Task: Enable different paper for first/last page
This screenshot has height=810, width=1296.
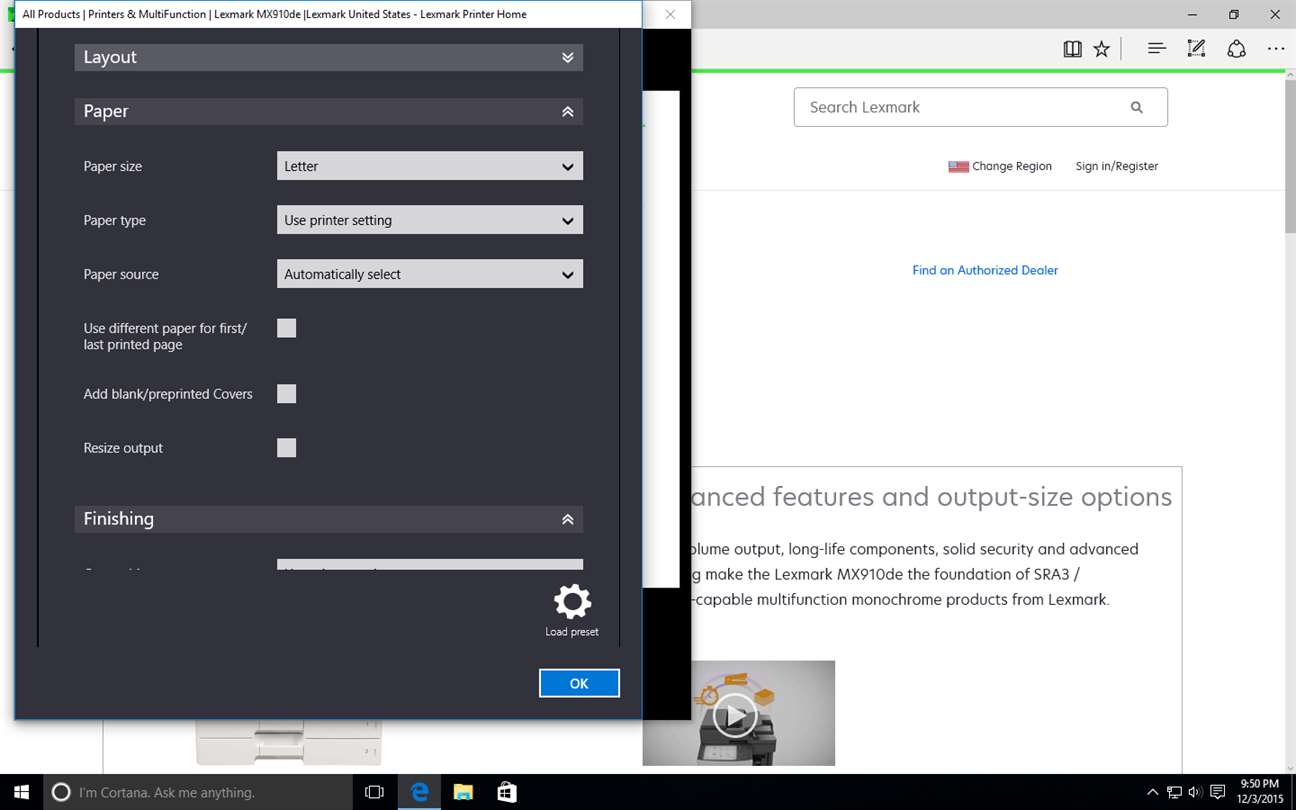Action: [x=287, y=328]
